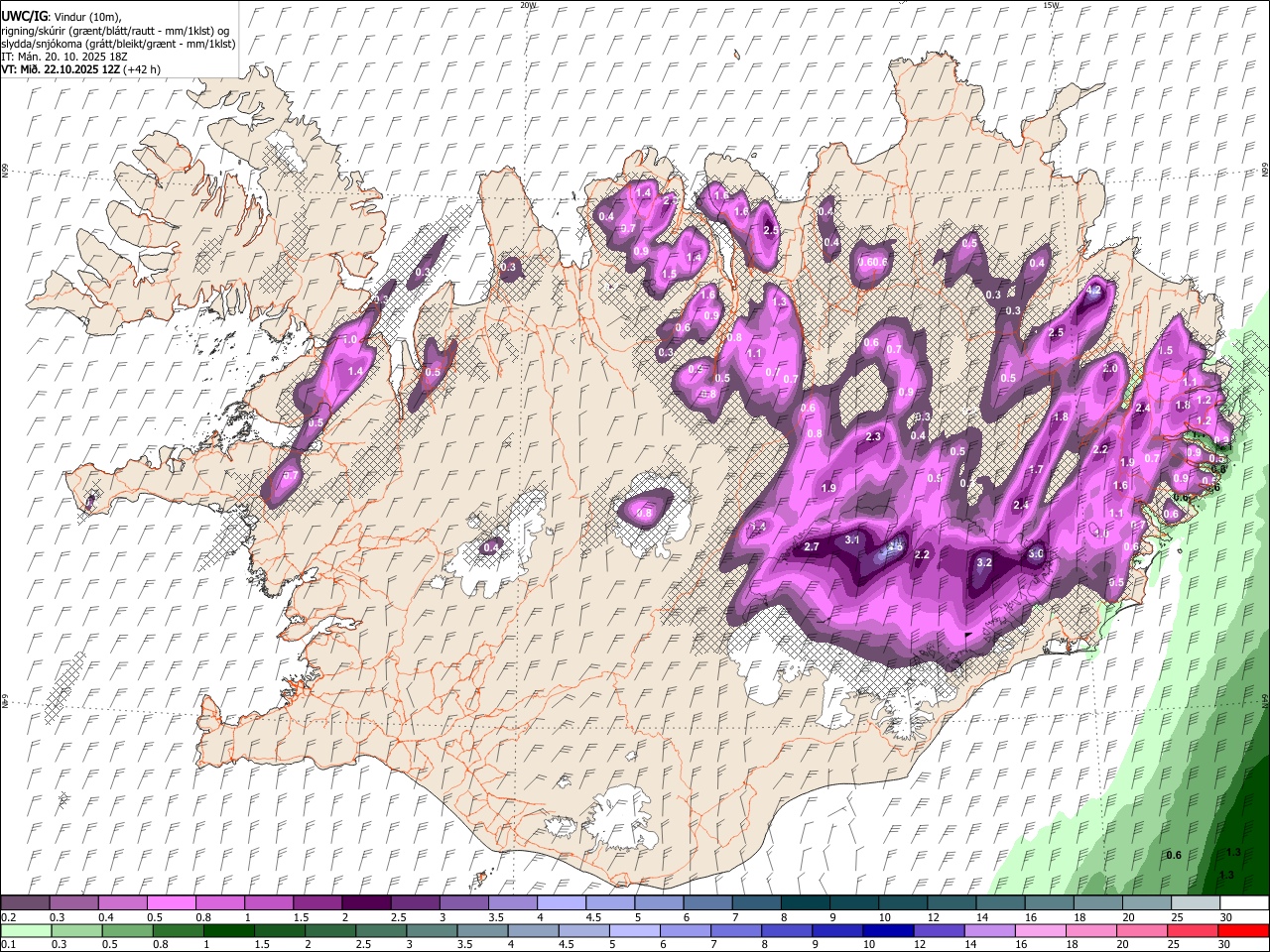Select the lavender snow scale swatch at 4
The width and height of the screenshot is (1270, 952).
coord(561,902)
